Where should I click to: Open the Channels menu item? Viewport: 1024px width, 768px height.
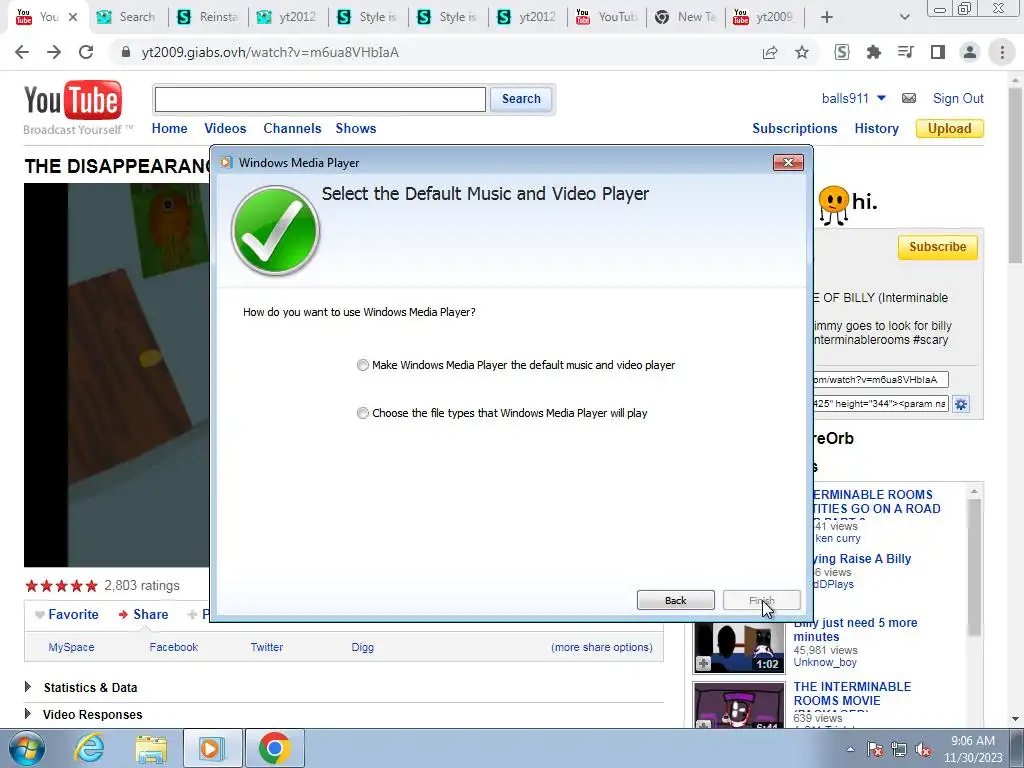[x=292, y=129]
